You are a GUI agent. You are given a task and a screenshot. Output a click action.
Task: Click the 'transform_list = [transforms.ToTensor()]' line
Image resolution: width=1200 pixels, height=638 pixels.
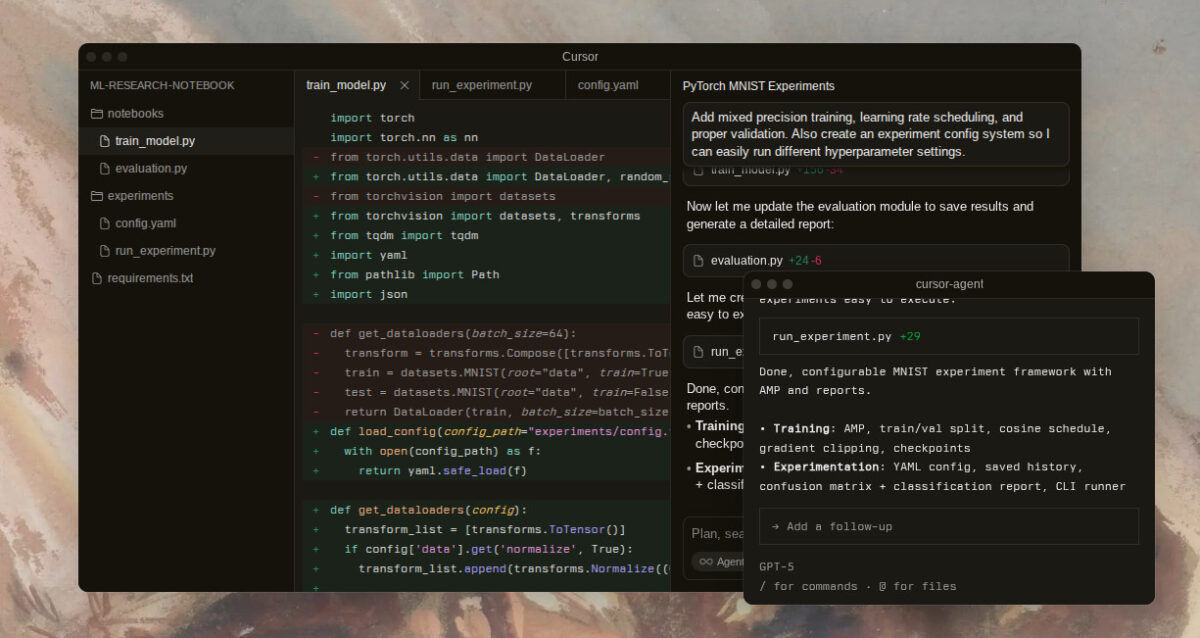(x=485, y=530)
